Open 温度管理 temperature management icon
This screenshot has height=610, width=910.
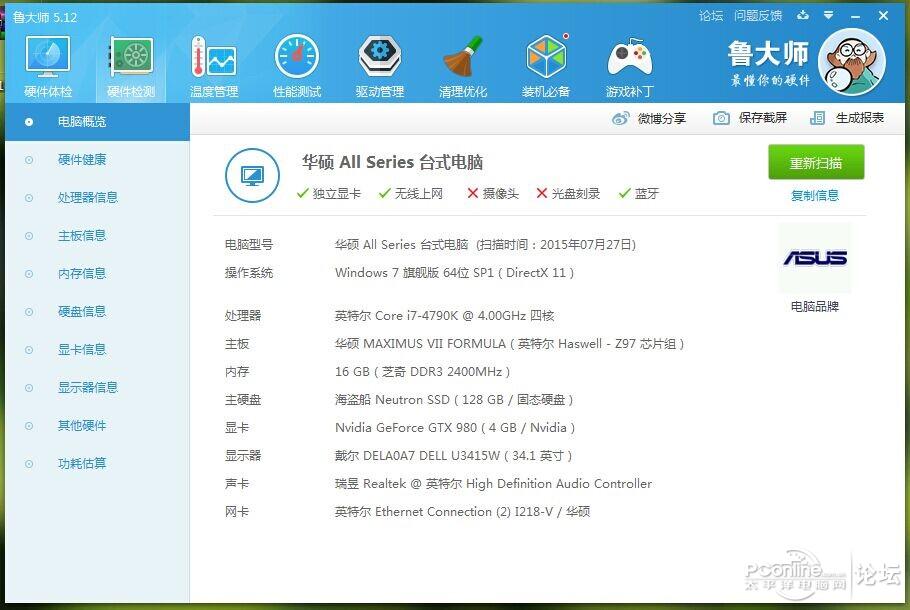click(214, 57)
